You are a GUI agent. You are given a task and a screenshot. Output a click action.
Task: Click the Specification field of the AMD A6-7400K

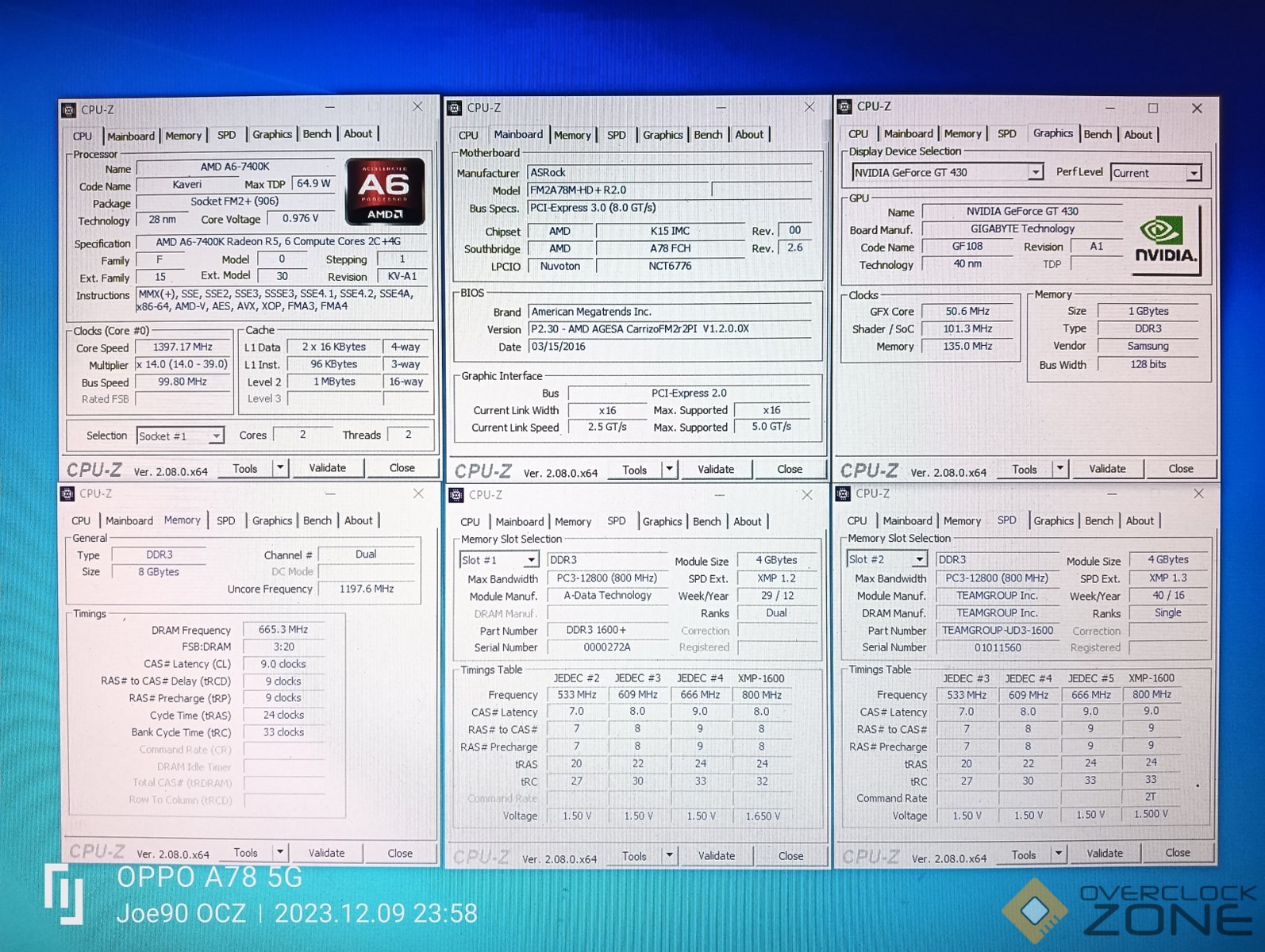tap(282, 242)
